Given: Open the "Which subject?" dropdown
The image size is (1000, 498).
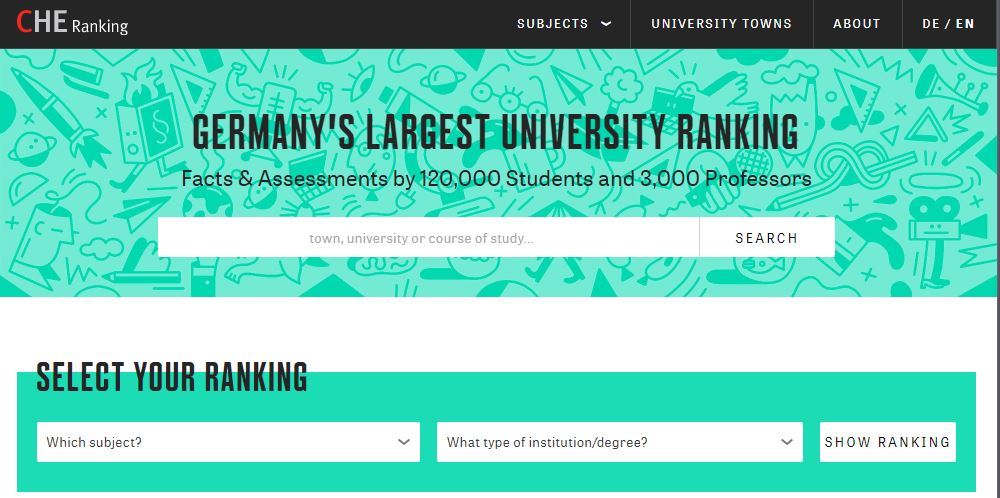Looking at the screenshot, I should coord(228,442).
